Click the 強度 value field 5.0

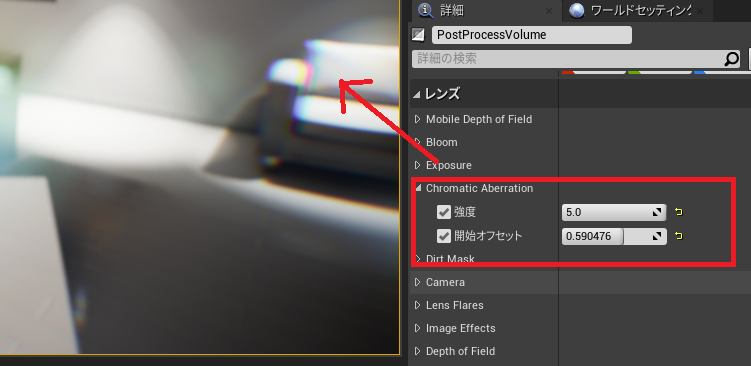(x=614, y=212)
